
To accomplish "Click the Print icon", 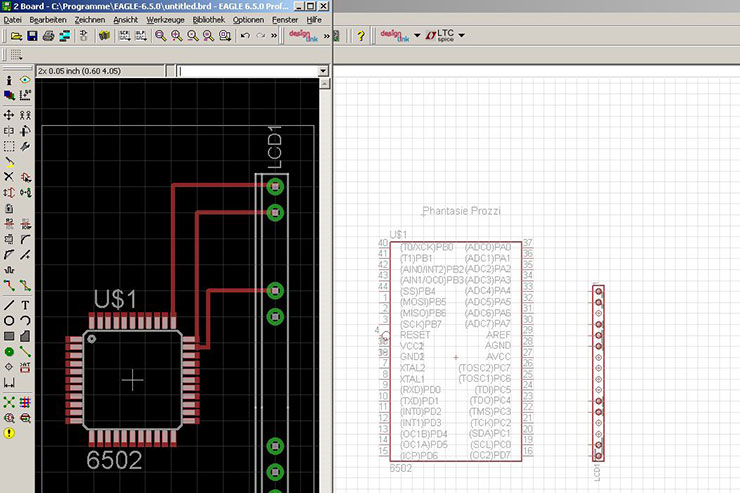I will coord(48,36).
